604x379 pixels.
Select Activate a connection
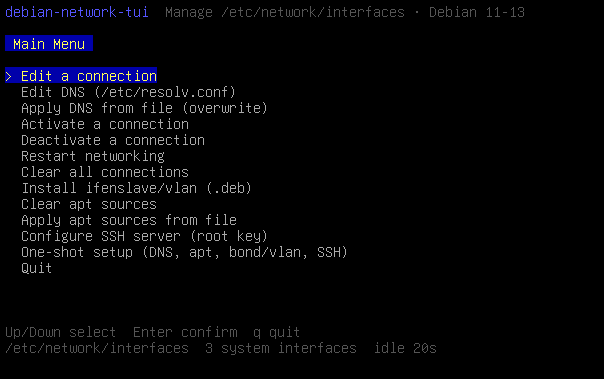105,124
